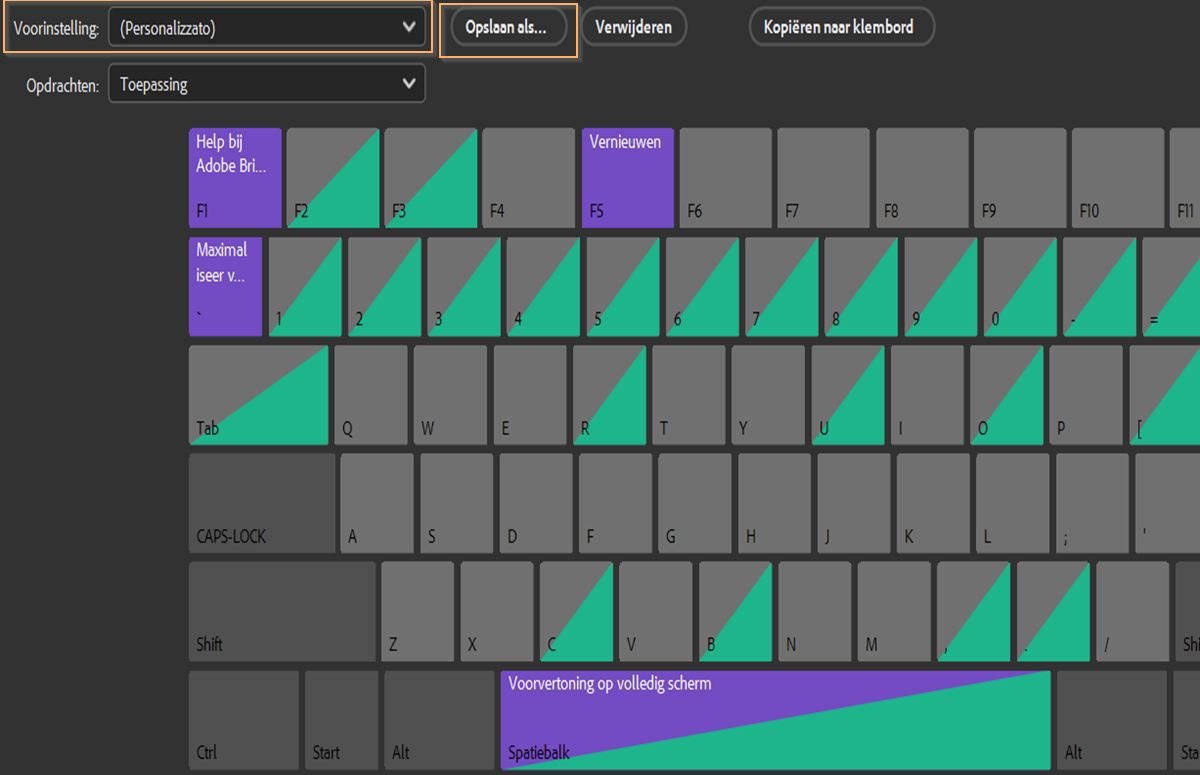Screen dimensions: 1200x775
Task: Click the C key
Action: click(576, 611)
